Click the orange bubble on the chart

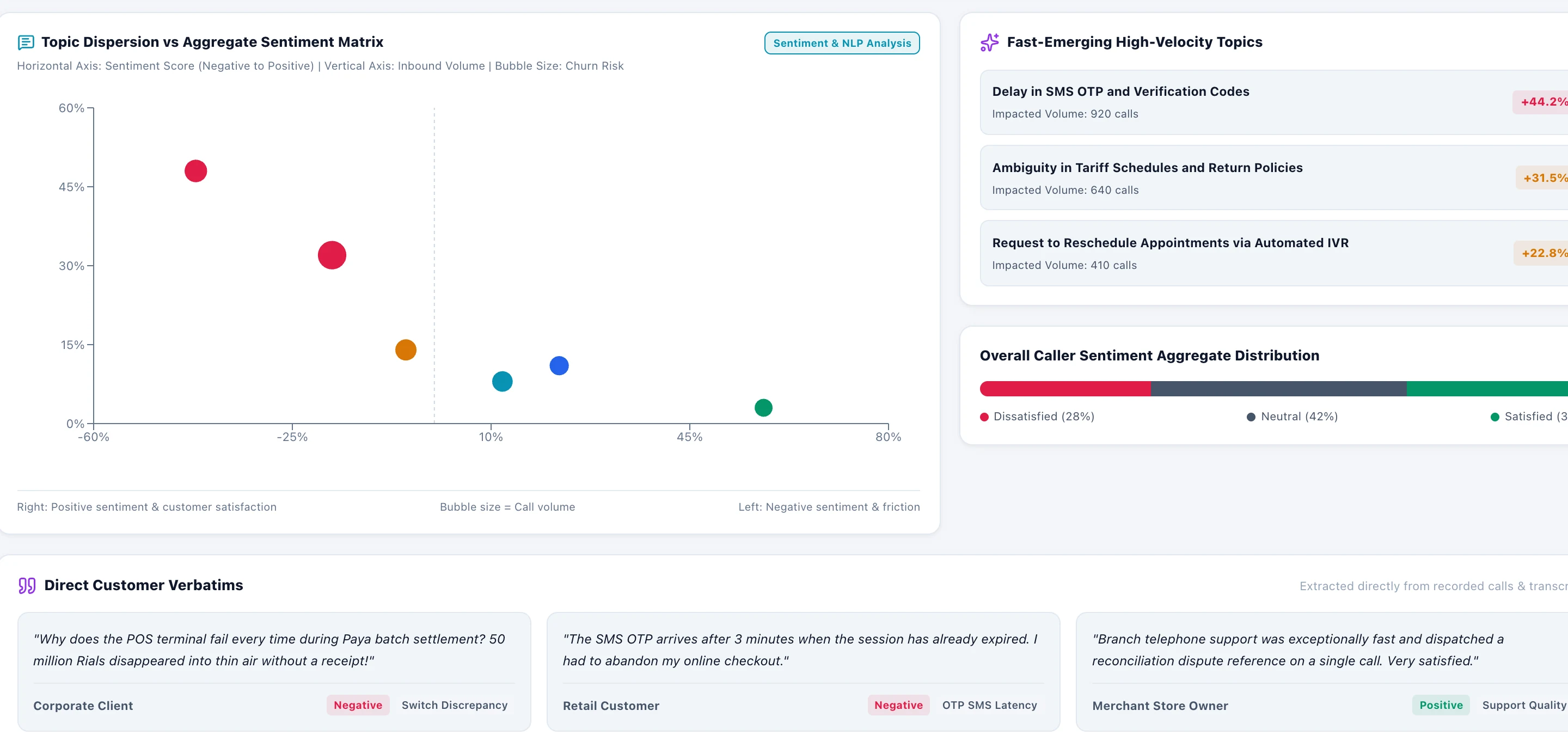tap(406, 350)
